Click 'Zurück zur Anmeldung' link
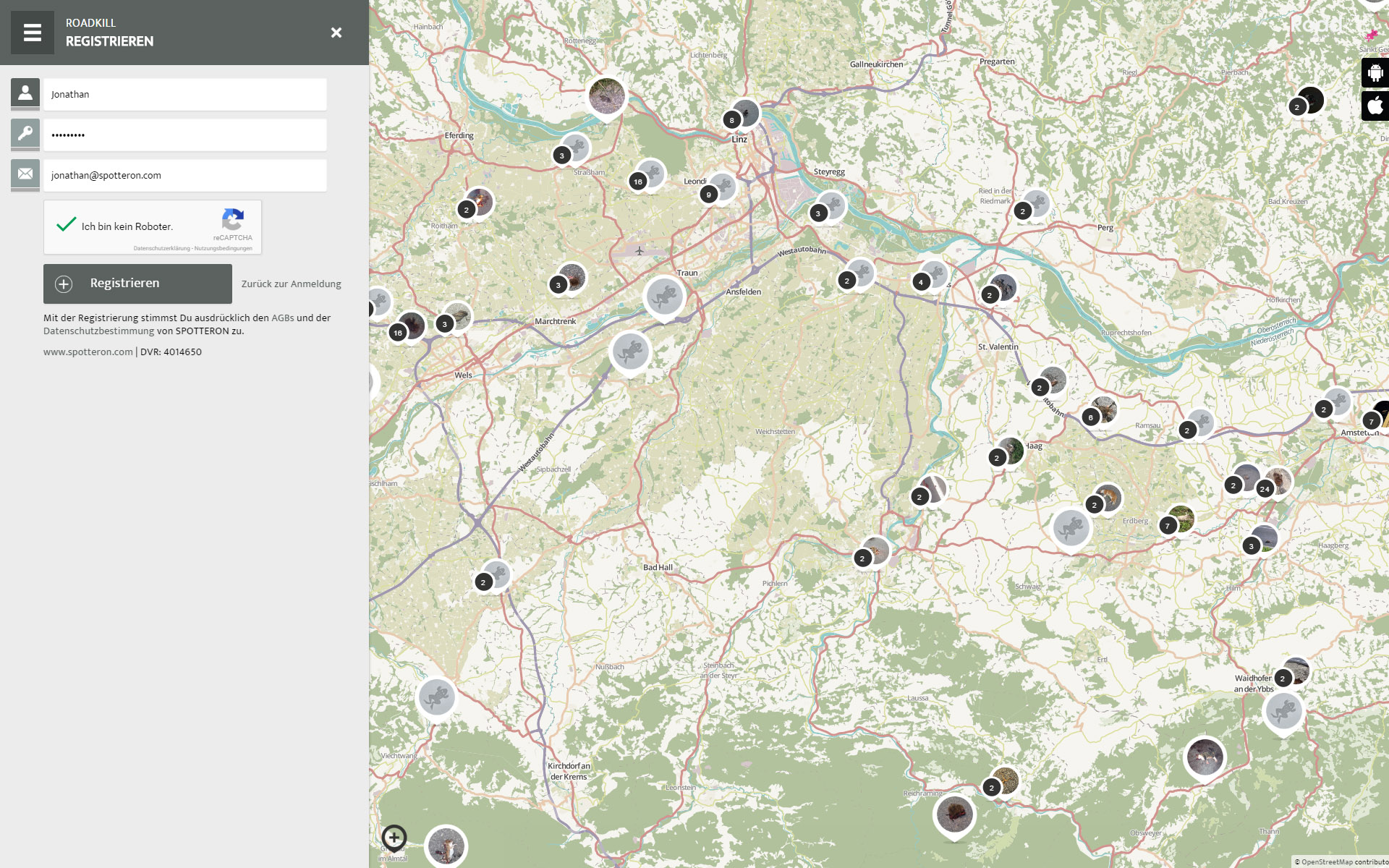This screenshot has width=1389, height=868. (291, 284)
